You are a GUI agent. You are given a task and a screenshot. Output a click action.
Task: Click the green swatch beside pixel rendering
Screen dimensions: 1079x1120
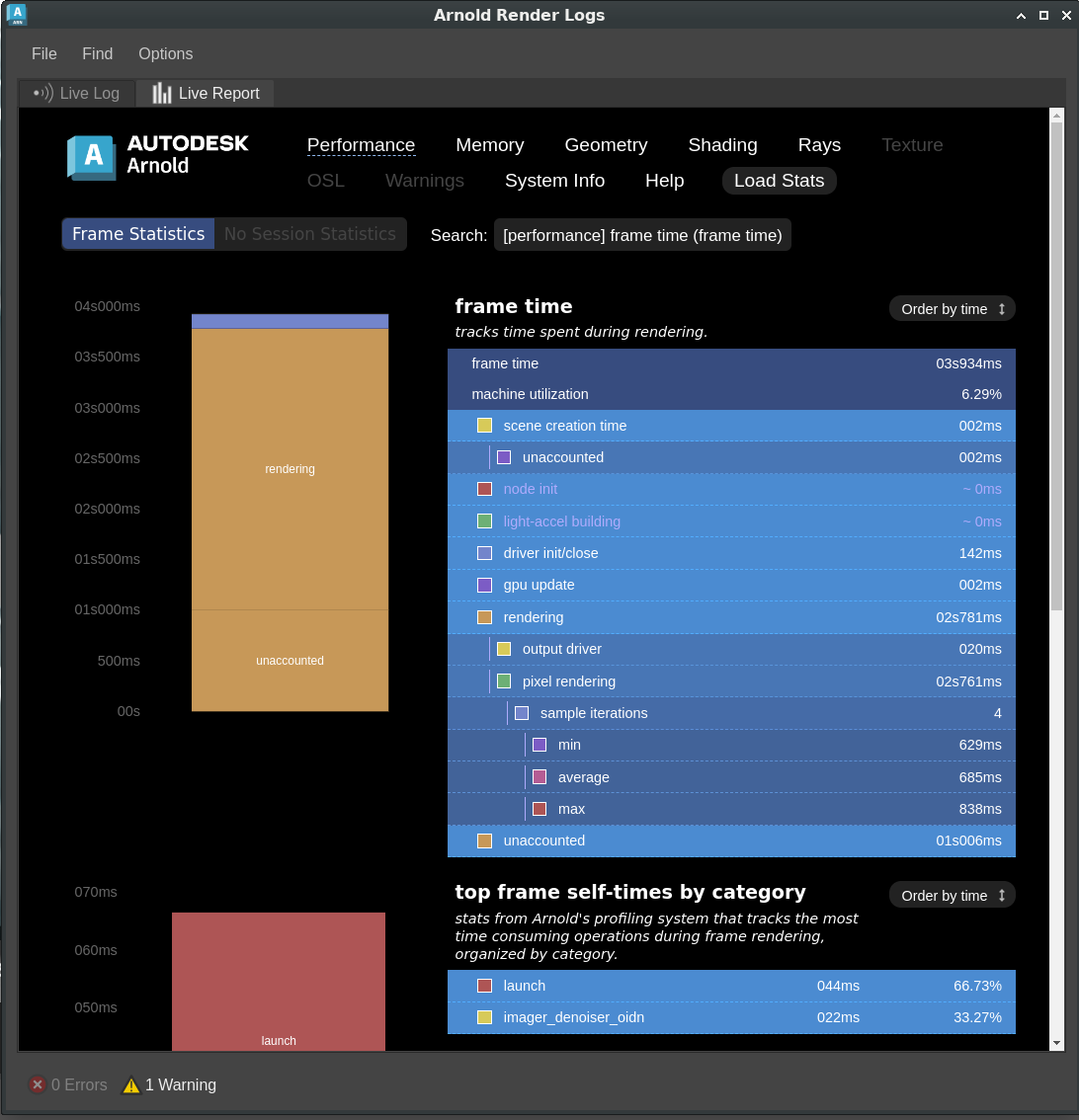click(x=504, y=681)
